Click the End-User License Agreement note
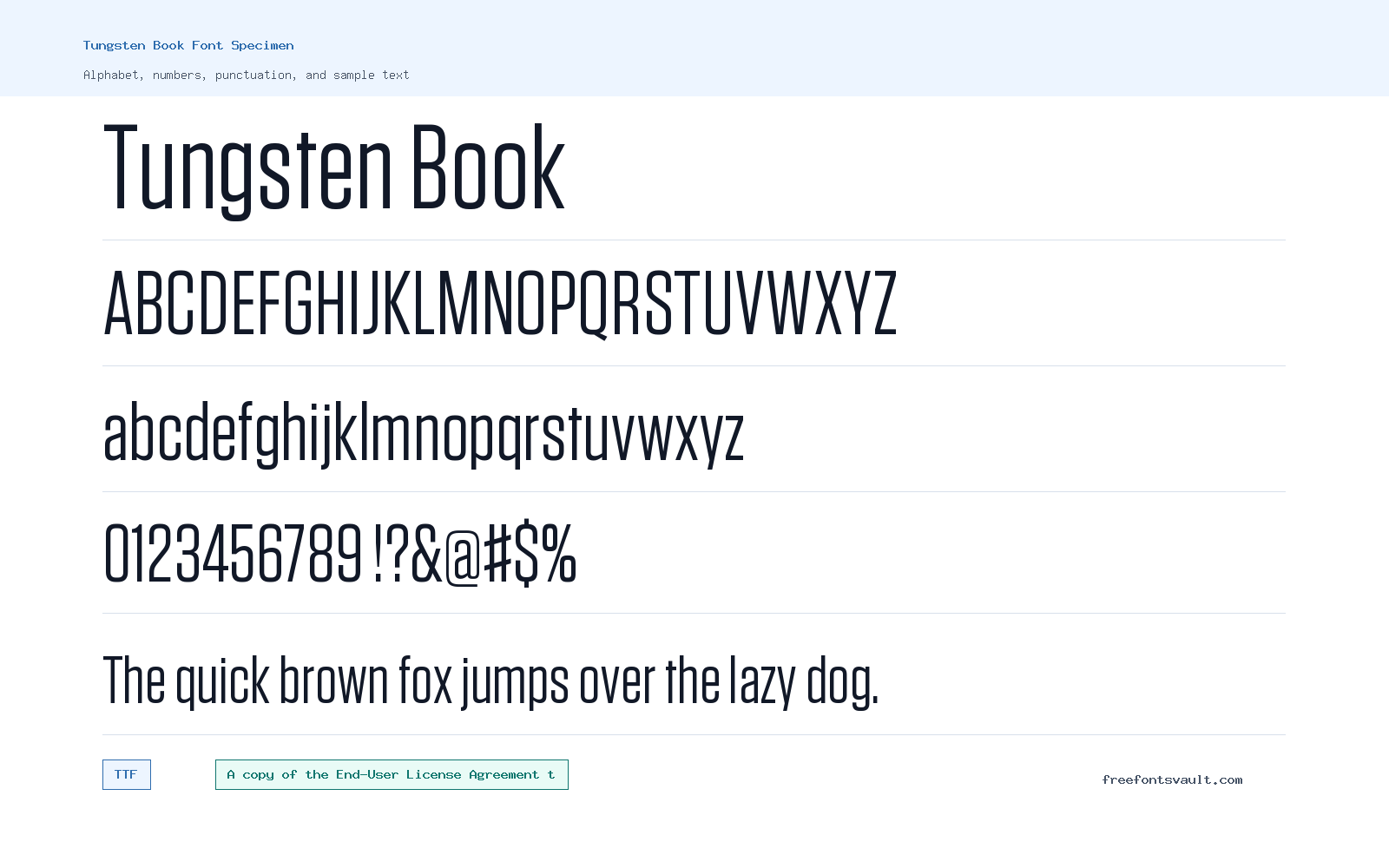Screen dimensions: 1389x868 click(392, 774)
